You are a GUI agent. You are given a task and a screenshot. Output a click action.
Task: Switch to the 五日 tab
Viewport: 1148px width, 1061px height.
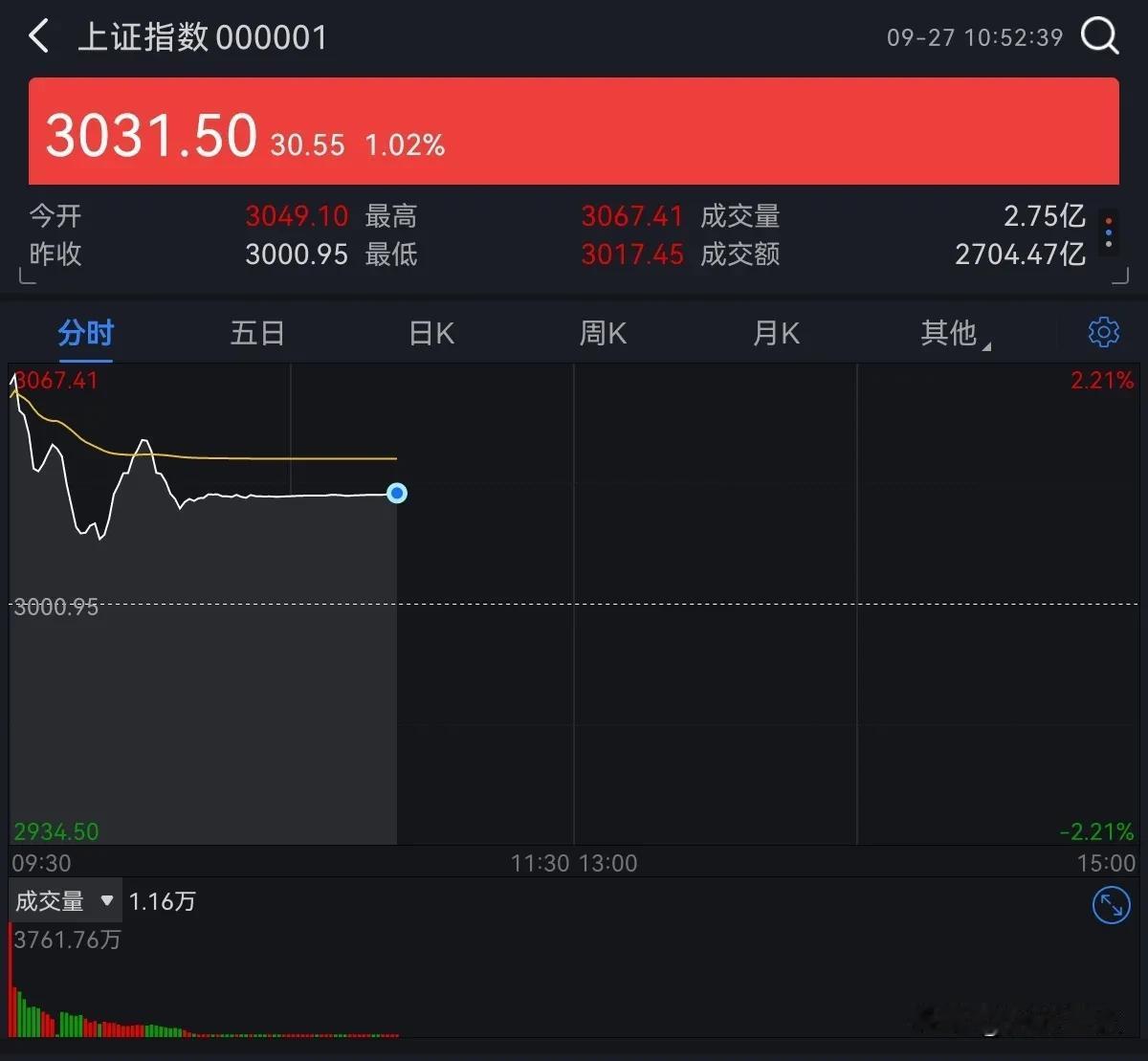[257, 333]
